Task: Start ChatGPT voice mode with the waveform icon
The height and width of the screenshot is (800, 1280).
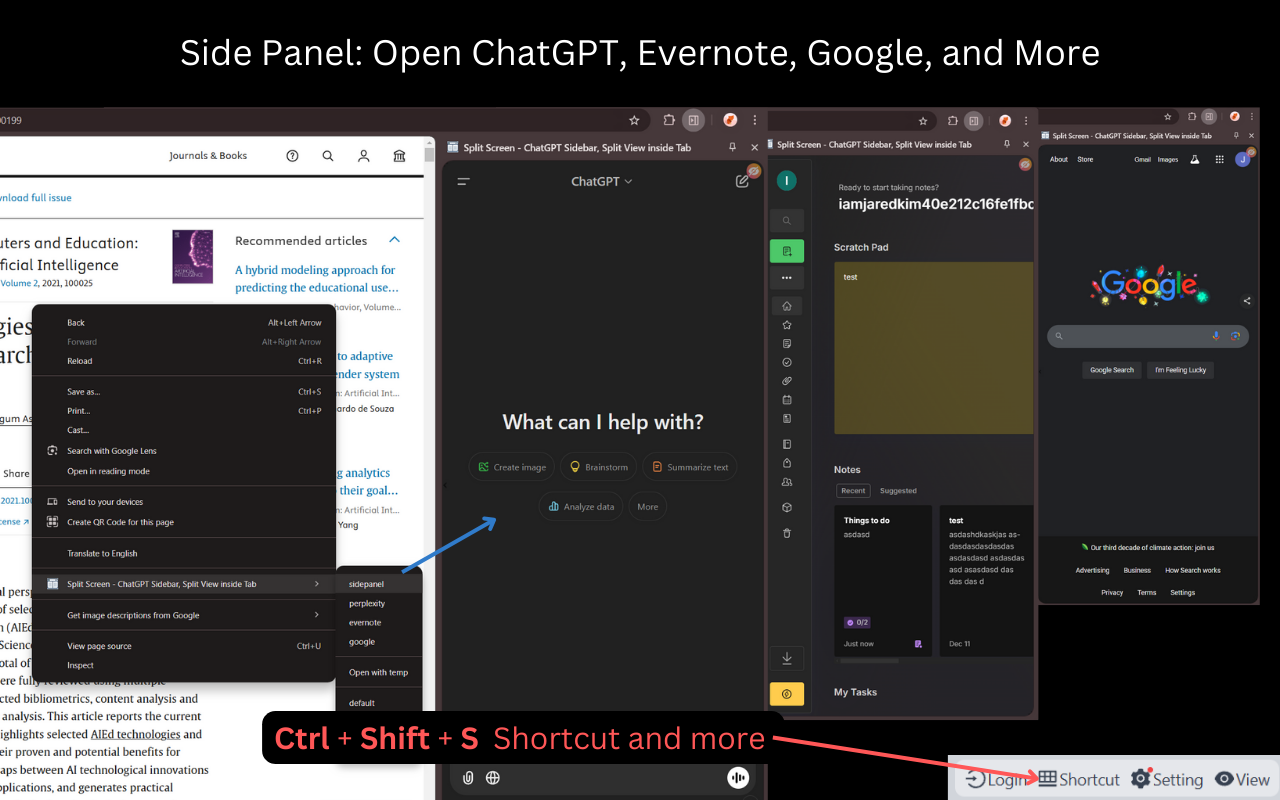Action: tap(738, 777)
